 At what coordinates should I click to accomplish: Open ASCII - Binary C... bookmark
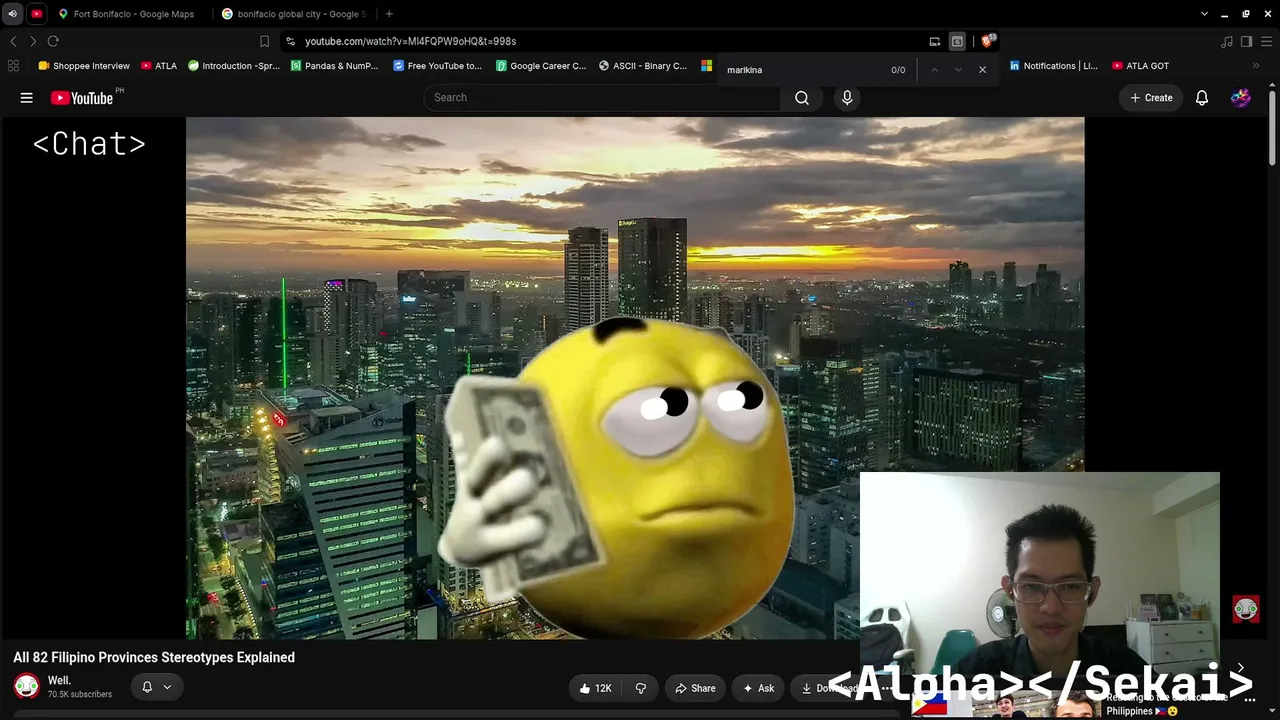pyautogui.click(x=643, y=66)
